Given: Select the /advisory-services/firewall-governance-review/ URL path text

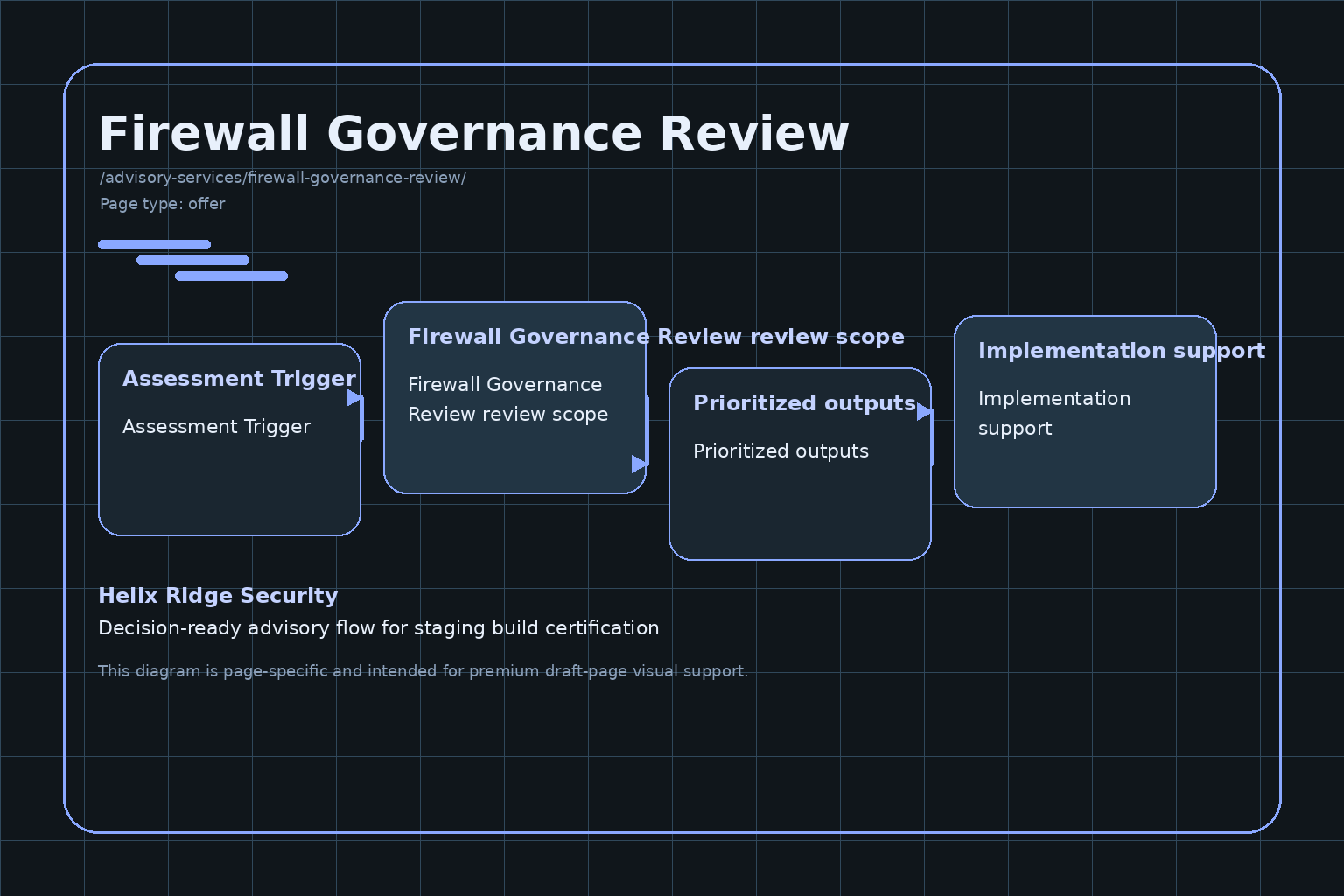Looking at the screenshot, I should [283, 178].
